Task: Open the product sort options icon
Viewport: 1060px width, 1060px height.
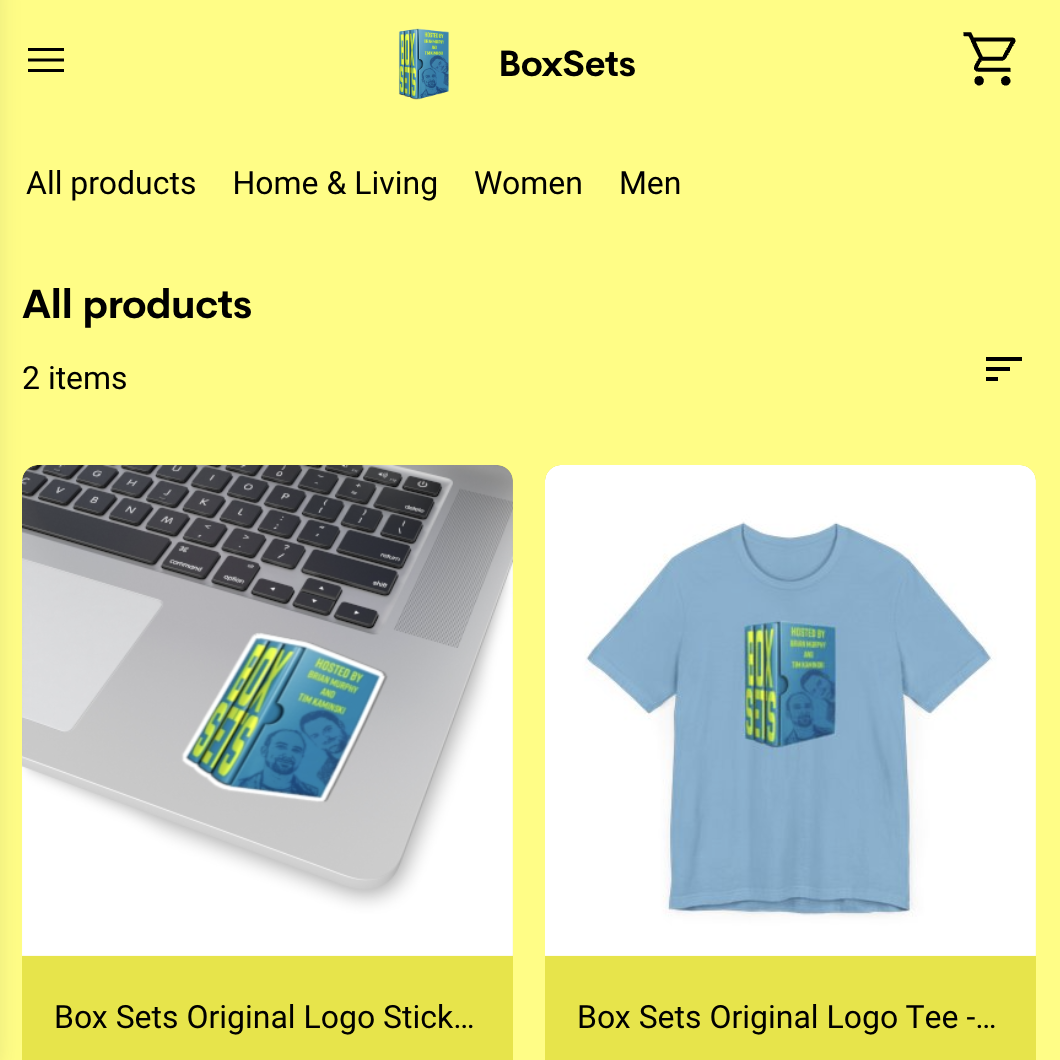Action: pos(1003,369)
